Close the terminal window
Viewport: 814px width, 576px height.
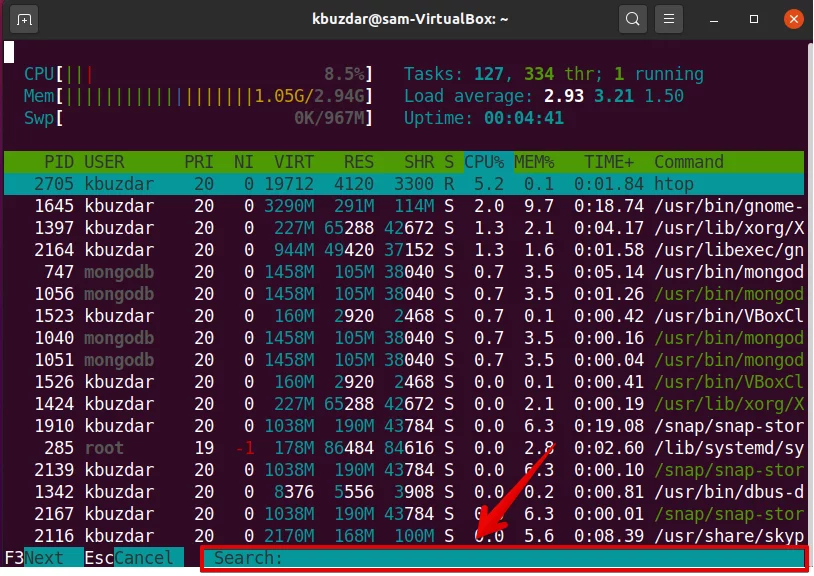click(x=793, y=20)
